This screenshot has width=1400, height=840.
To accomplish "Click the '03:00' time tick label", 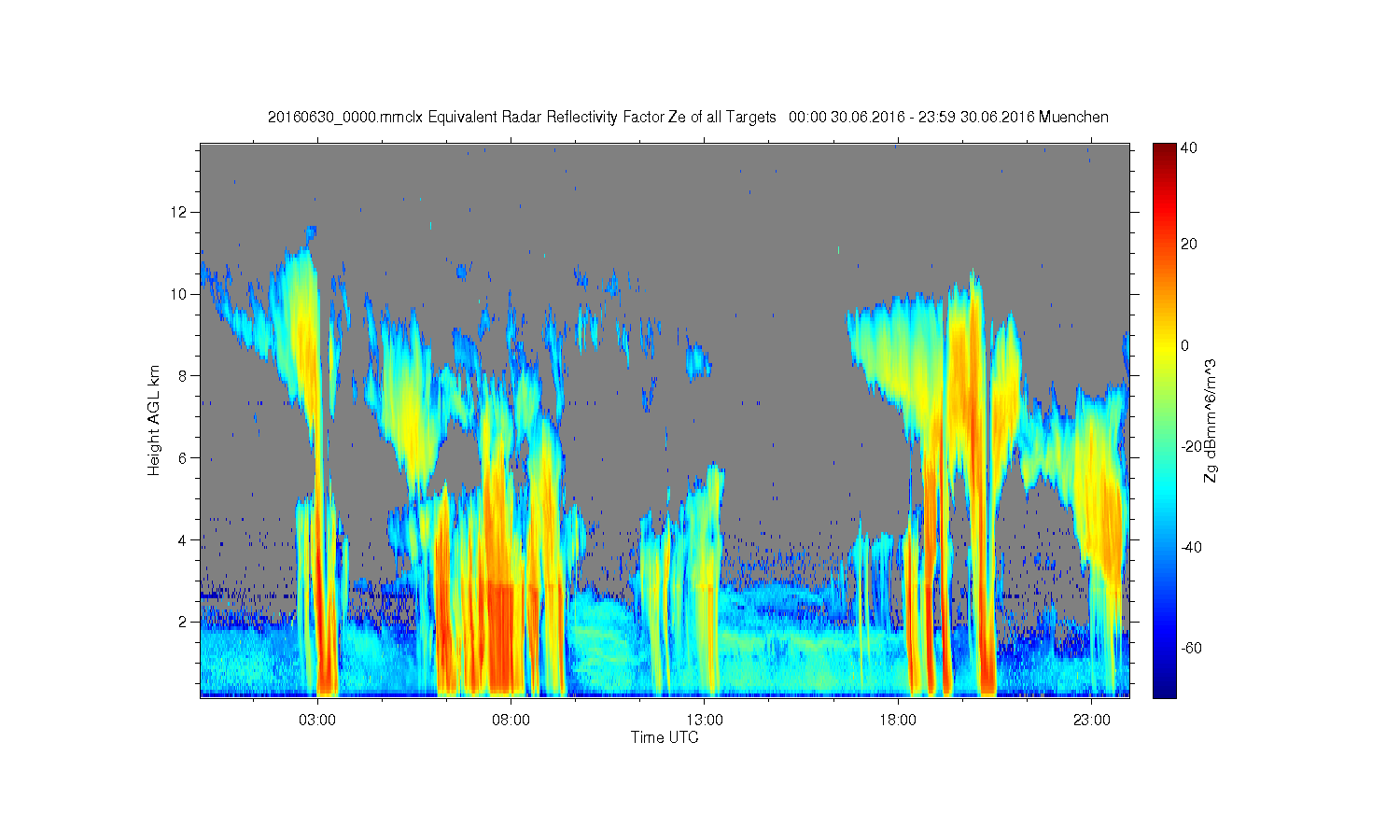I will [317, 721].
